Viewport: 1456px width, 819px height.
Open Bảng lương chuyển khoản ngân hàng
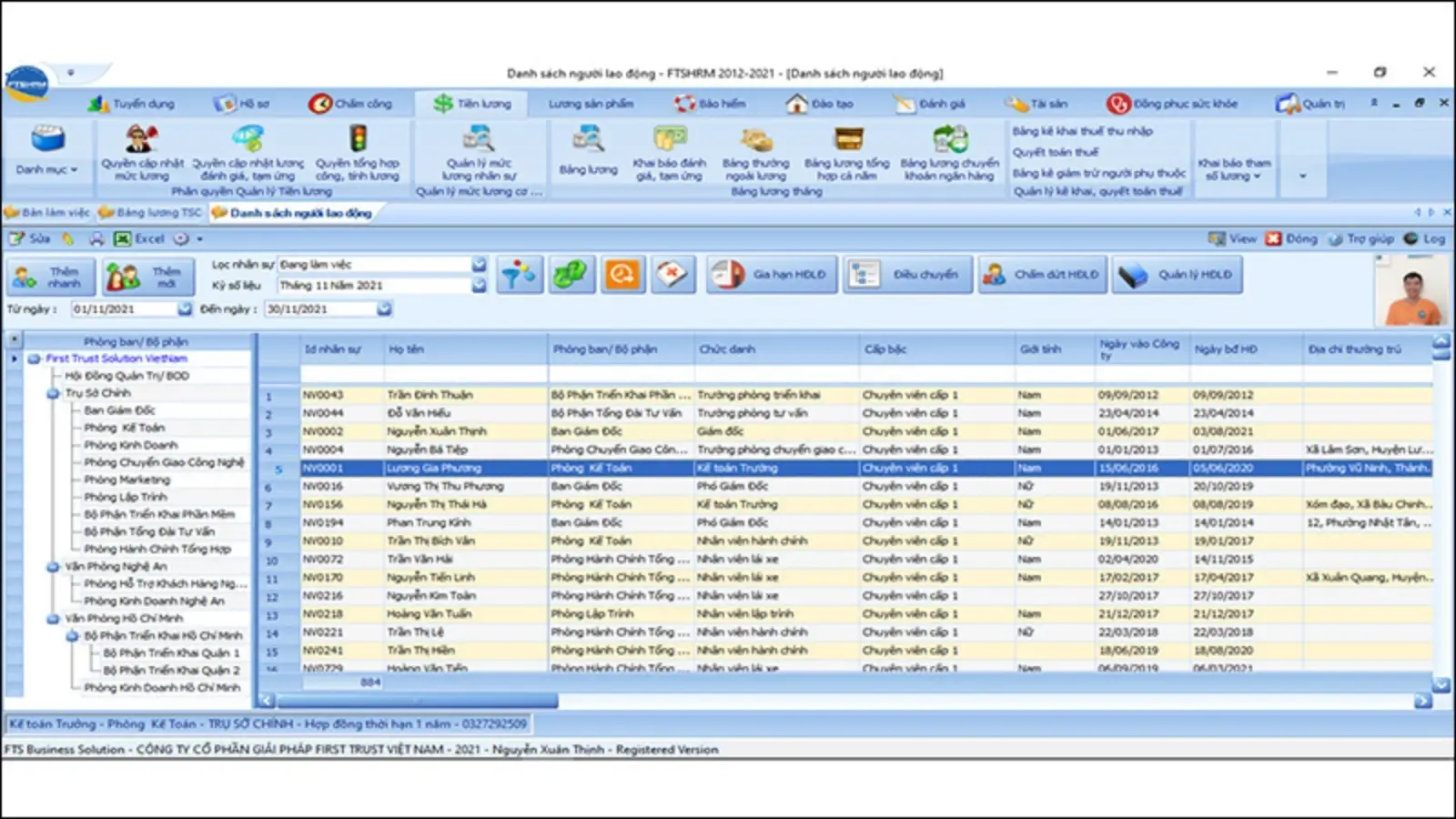949,153
